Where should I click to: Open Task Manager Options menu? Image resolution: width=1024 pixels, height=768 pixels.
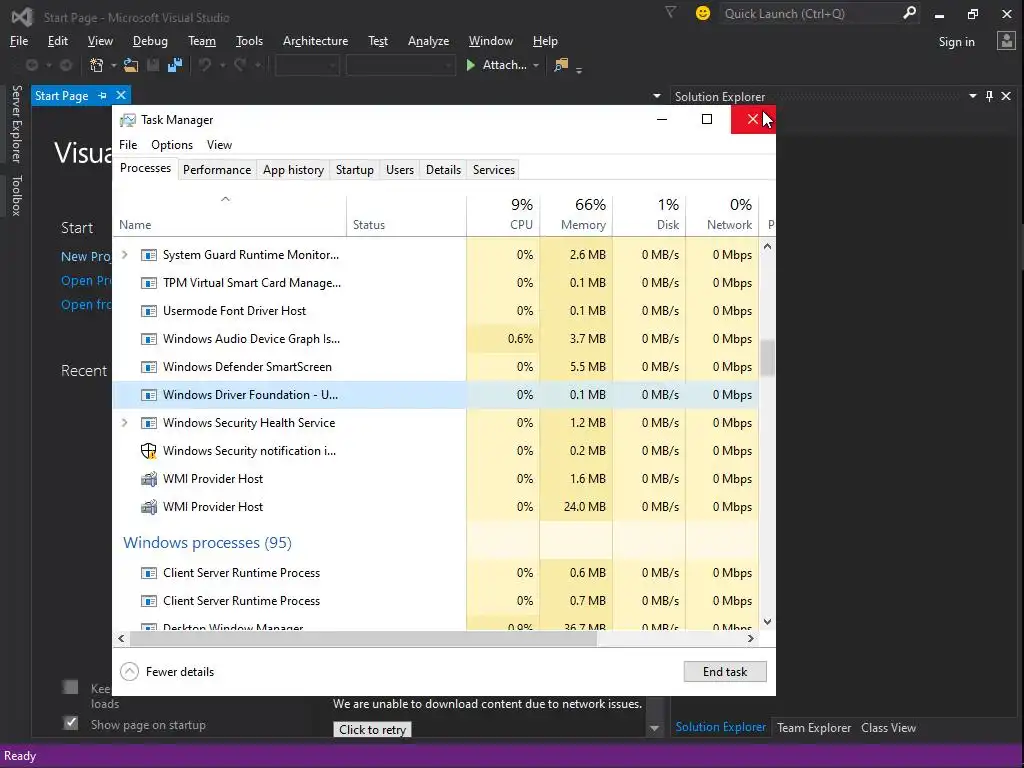point(172,145)
